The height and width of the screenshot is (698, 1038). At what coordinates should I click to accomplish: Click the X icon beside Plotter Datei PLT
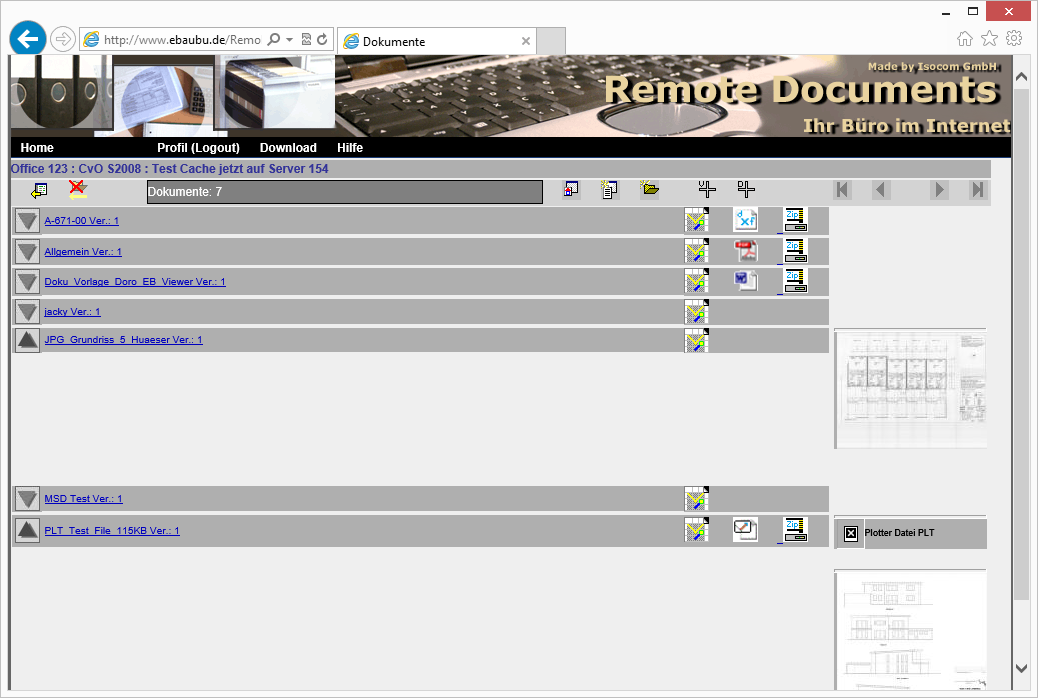[851, 533]
